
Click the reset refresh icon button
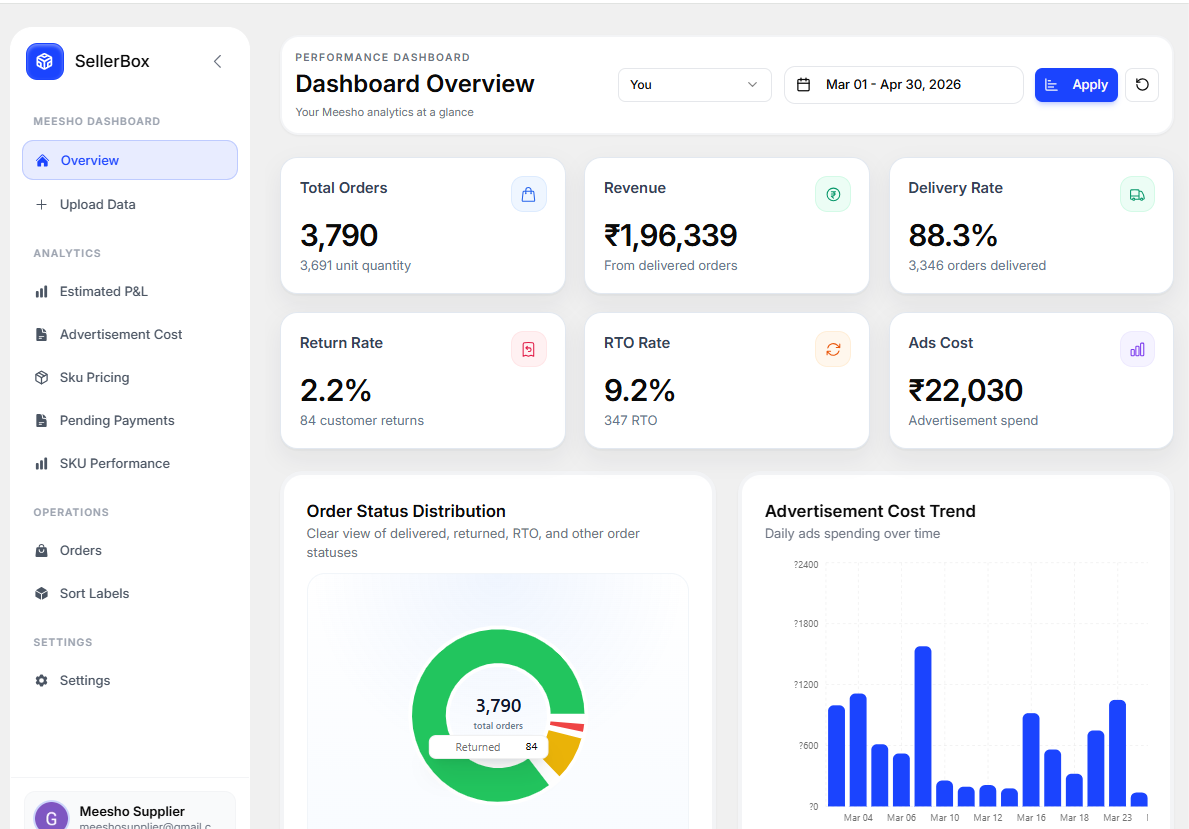tap(1142, 85)
